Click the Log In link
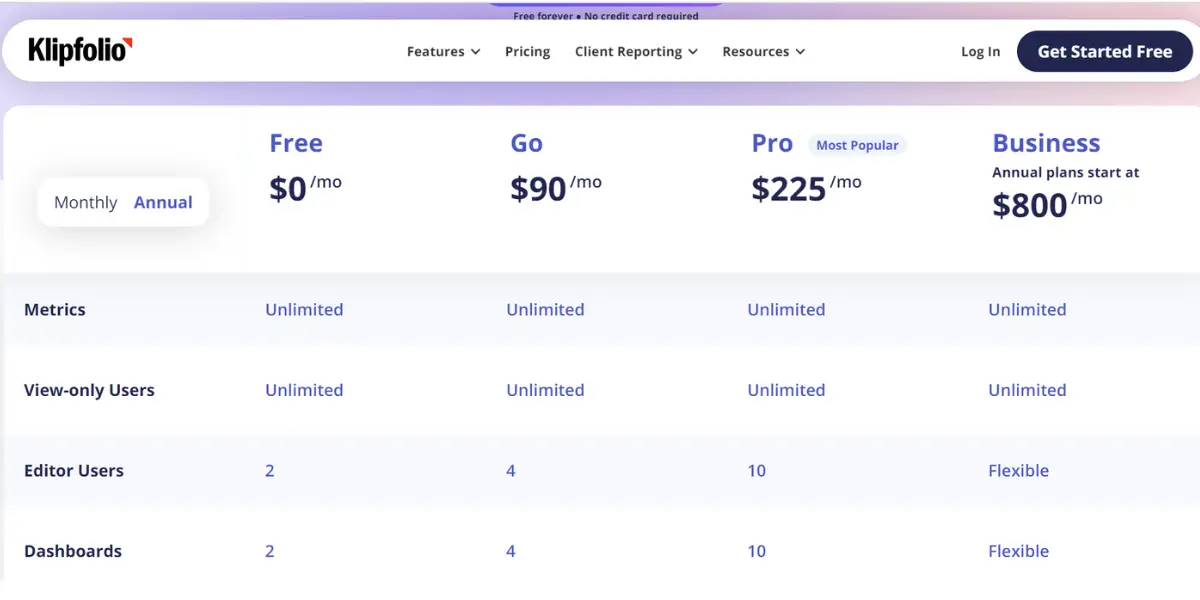Screen dimensions: 1200x600 pos(980,52)
